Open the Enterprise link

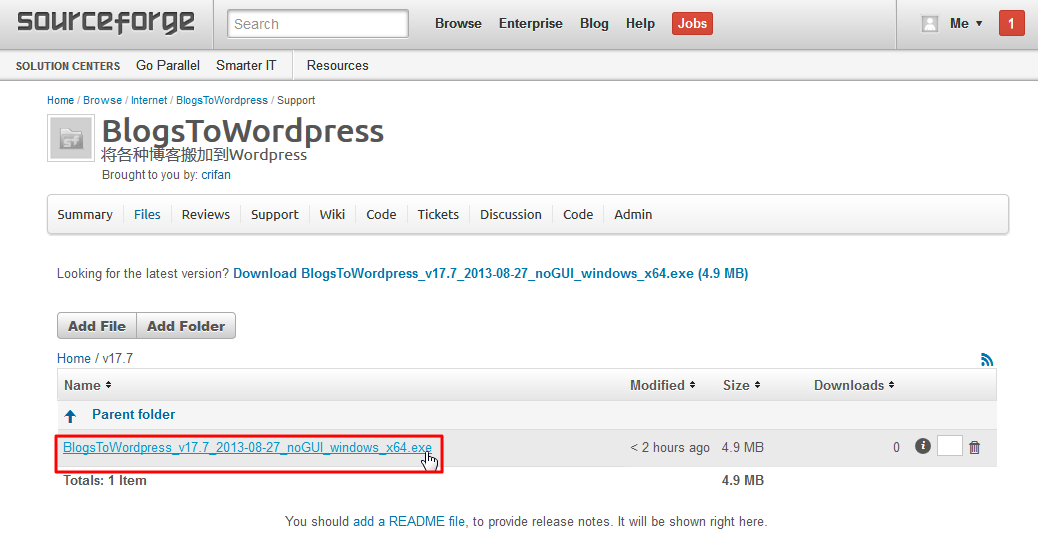point(530,23)
